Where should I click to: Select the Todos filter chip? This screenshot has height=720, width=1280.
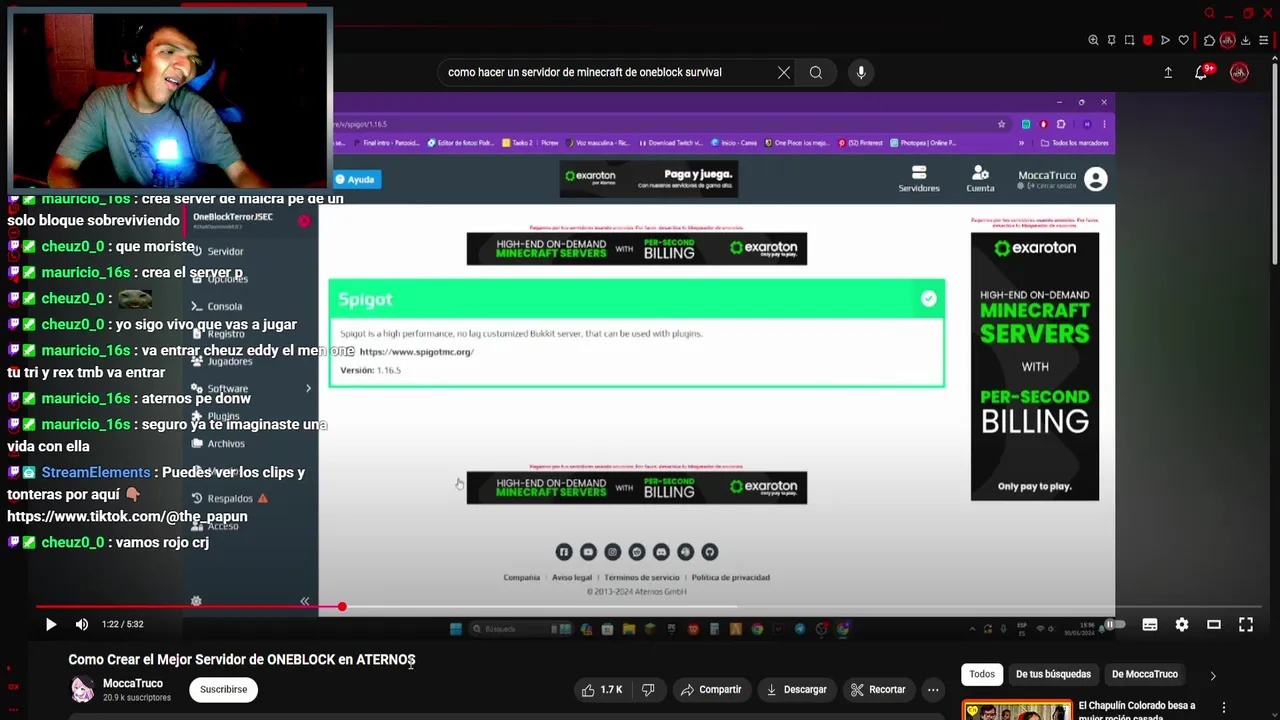coord(982,674)
